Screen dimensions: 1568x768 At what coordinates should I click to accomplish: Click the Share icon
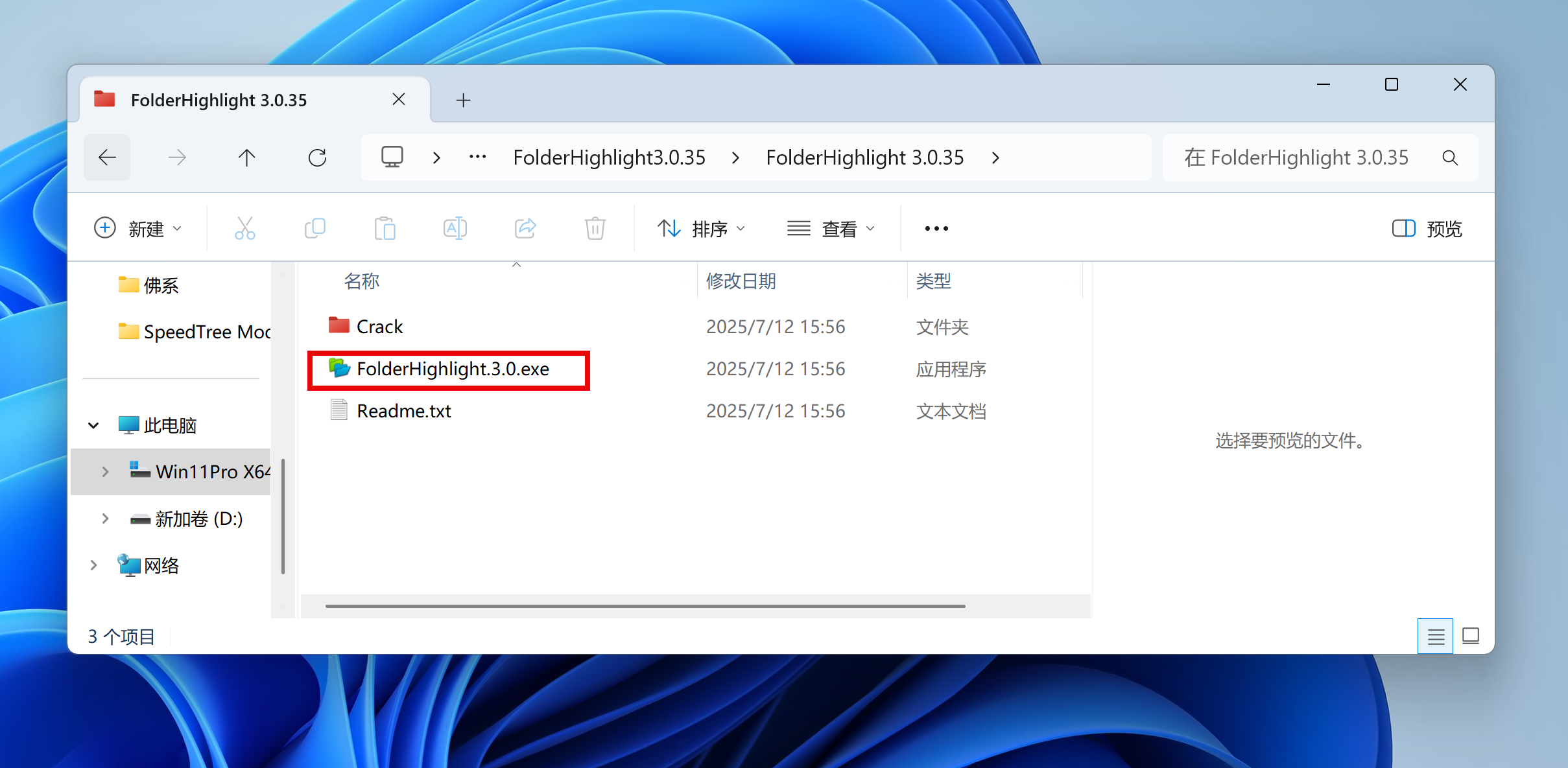coord(525,228)
